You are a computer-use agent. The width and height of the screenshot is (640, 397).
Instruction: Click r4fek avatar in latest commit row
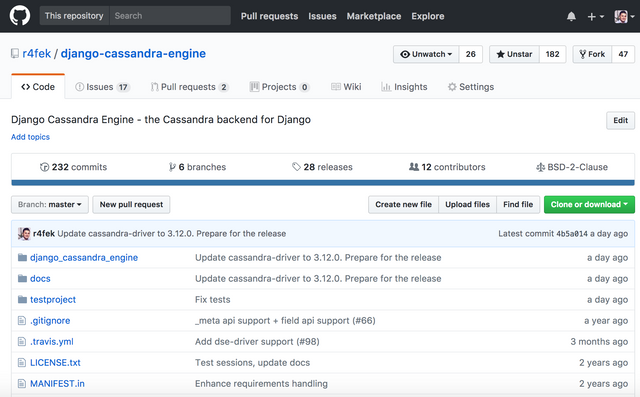[x=24, y=233]
